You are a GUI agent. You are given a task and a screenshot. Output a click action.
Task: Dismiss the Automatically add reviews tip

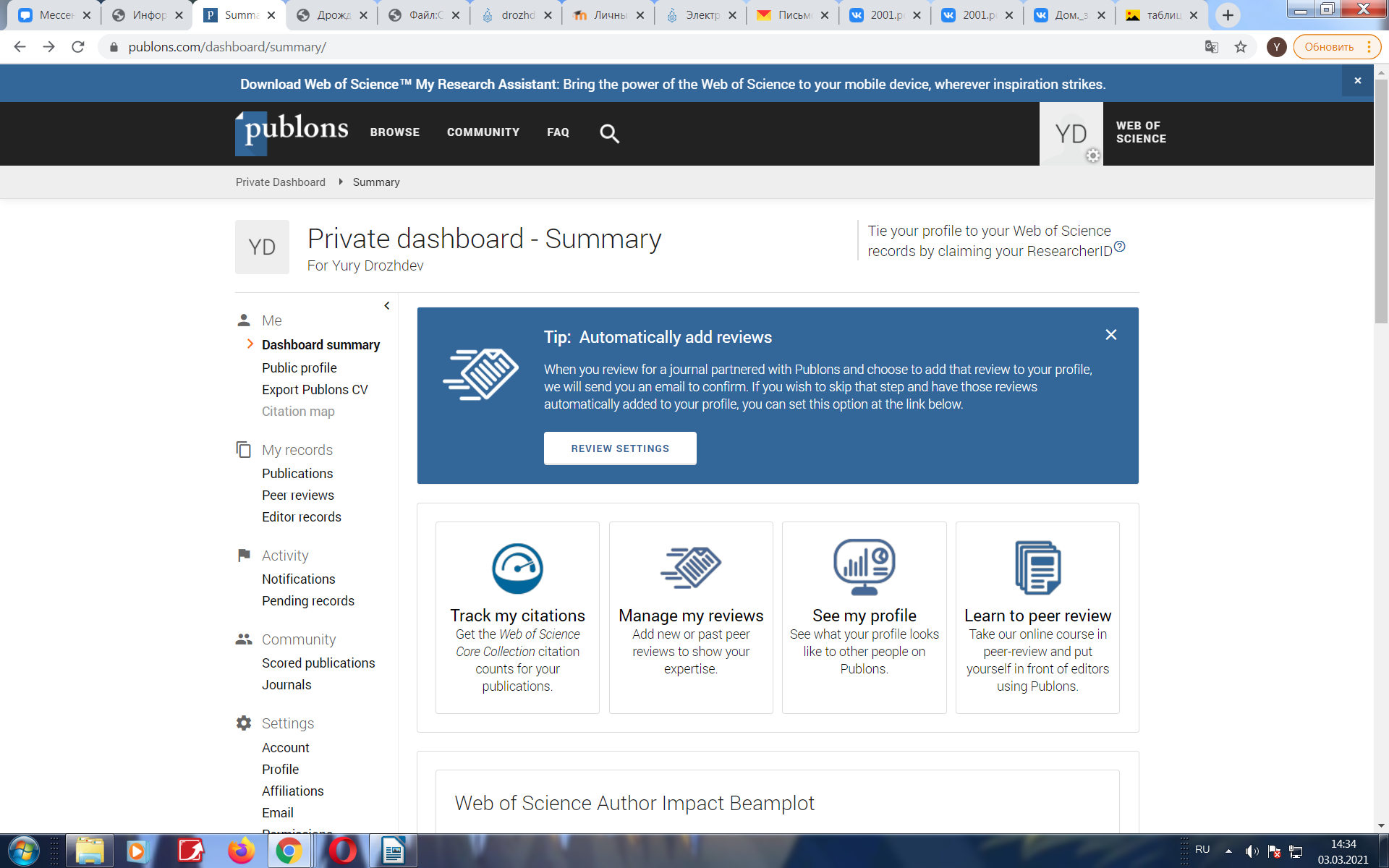1111,335
